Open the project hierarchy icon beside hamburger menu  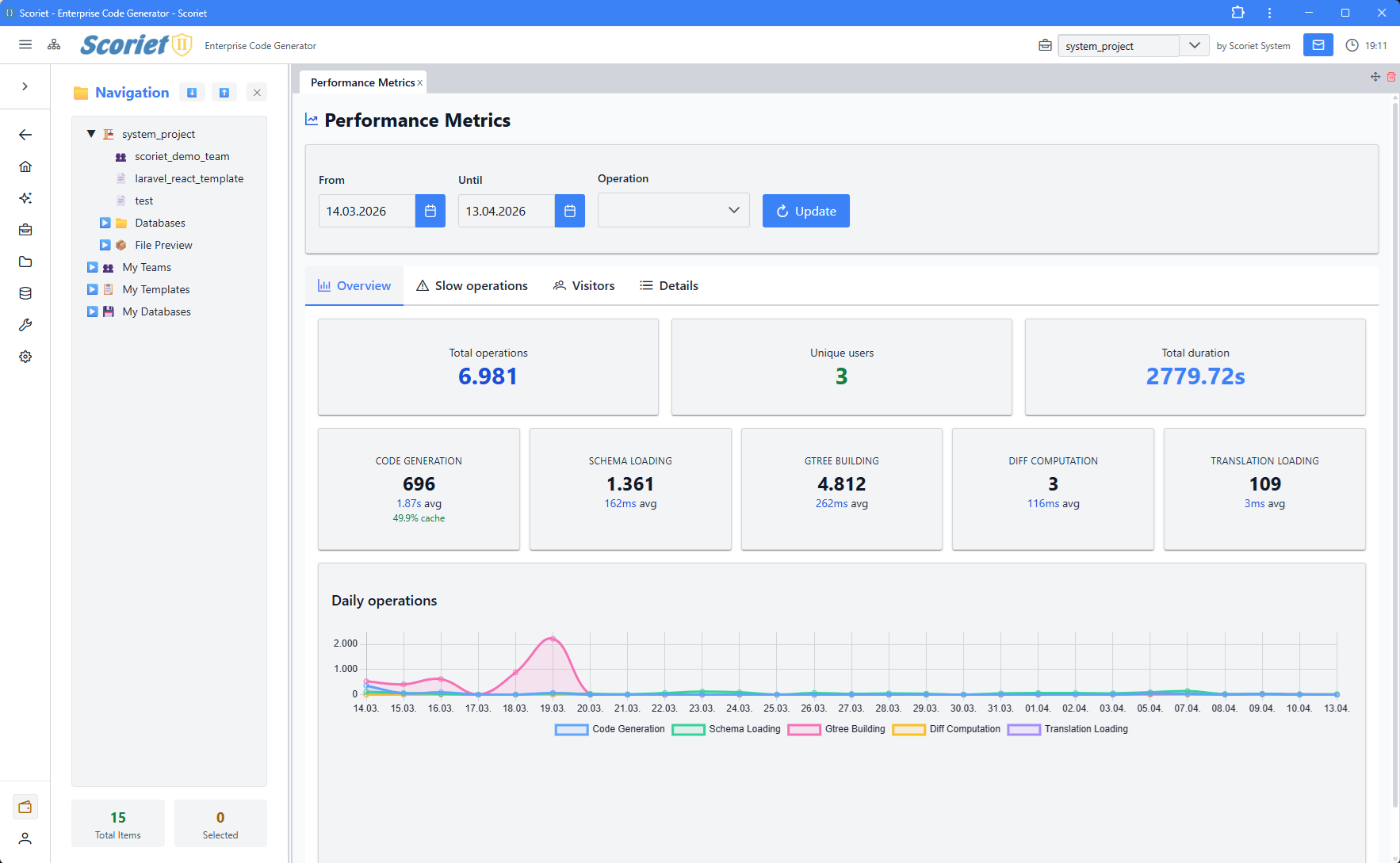point(54,44)
